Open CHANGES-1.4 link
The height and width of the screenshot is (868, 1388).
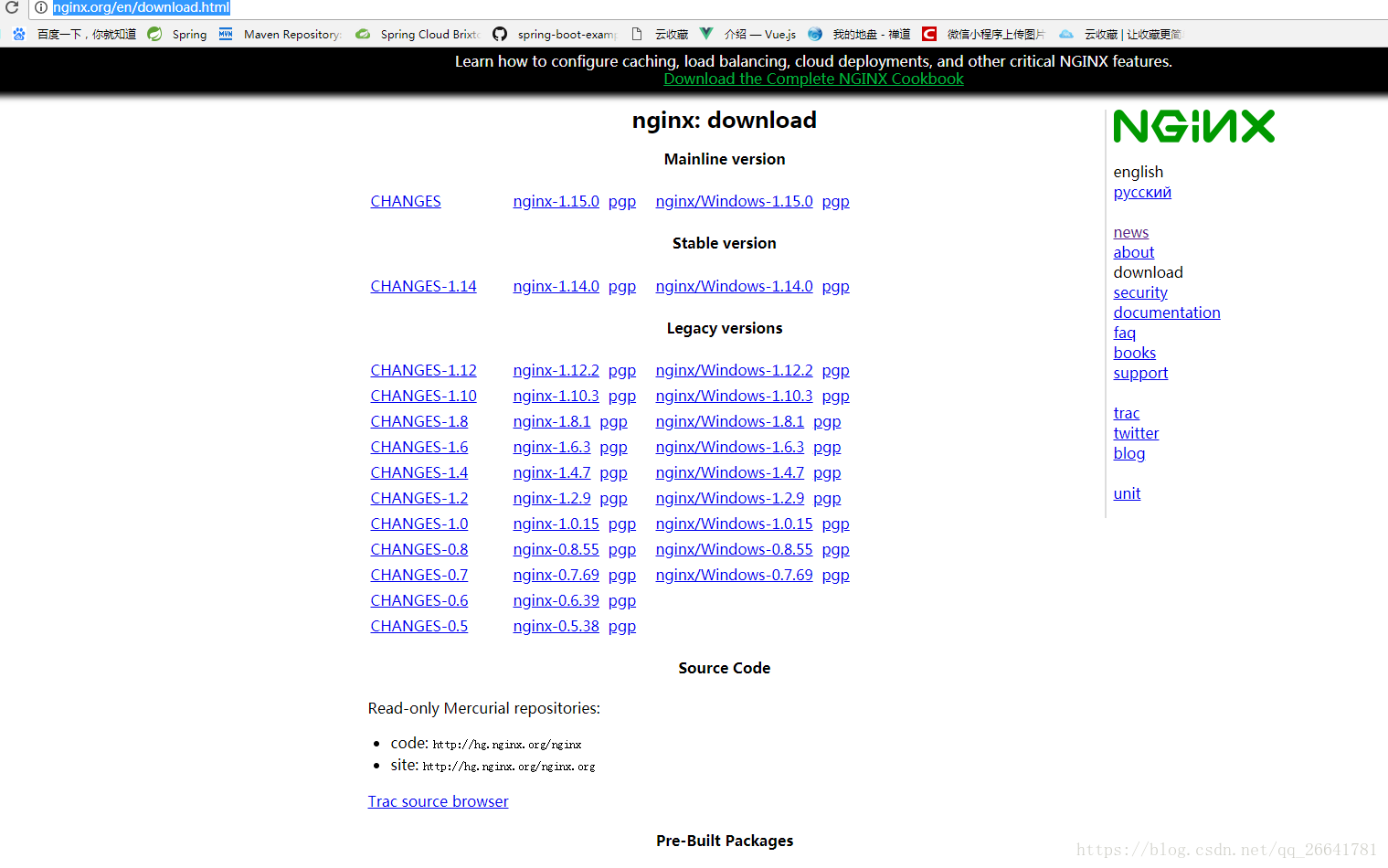pyautogui.click(x=419, y=472)
